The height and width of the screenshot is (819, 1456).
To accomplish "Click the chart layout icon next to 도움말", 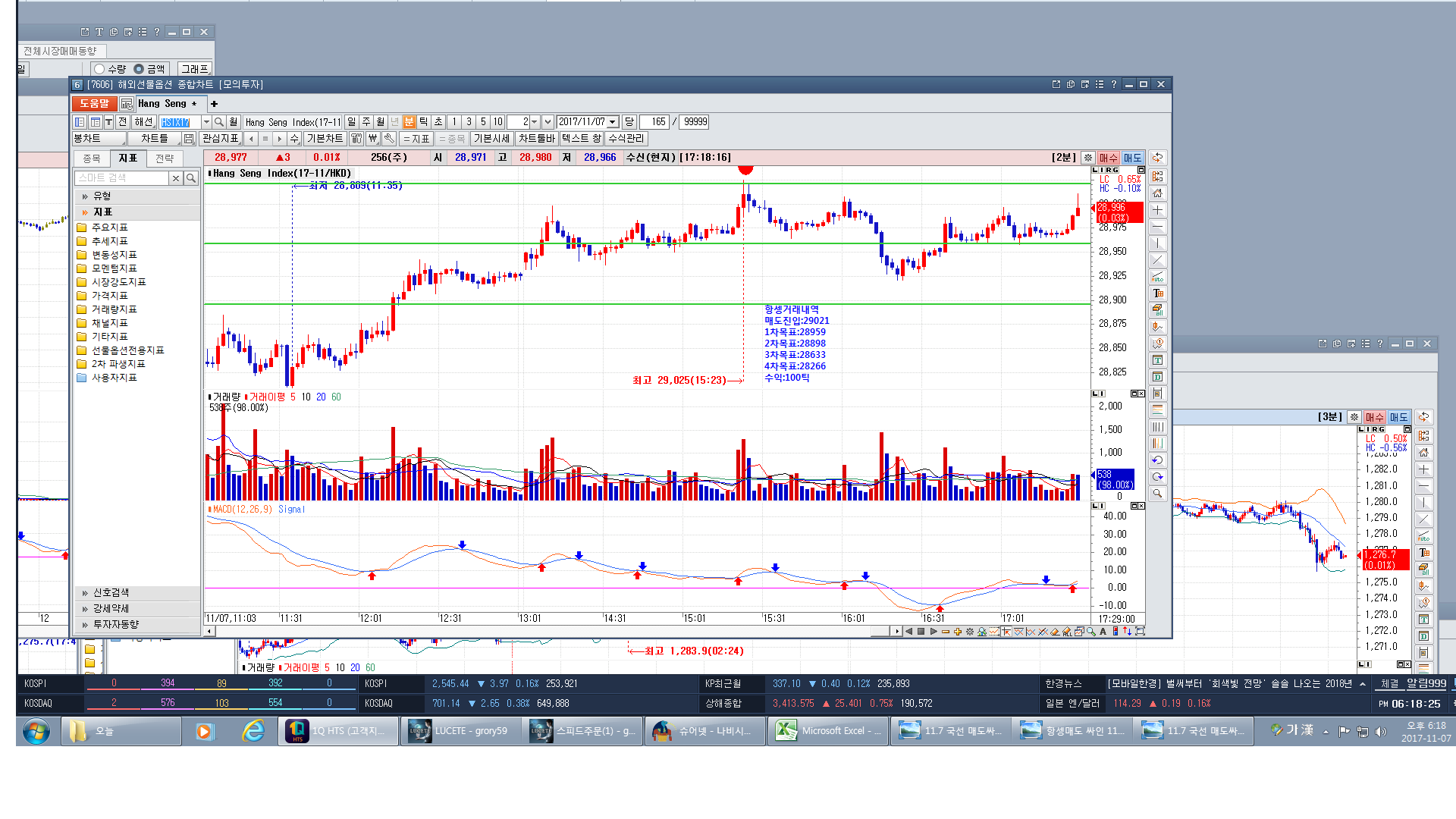I will pos(127,104).
